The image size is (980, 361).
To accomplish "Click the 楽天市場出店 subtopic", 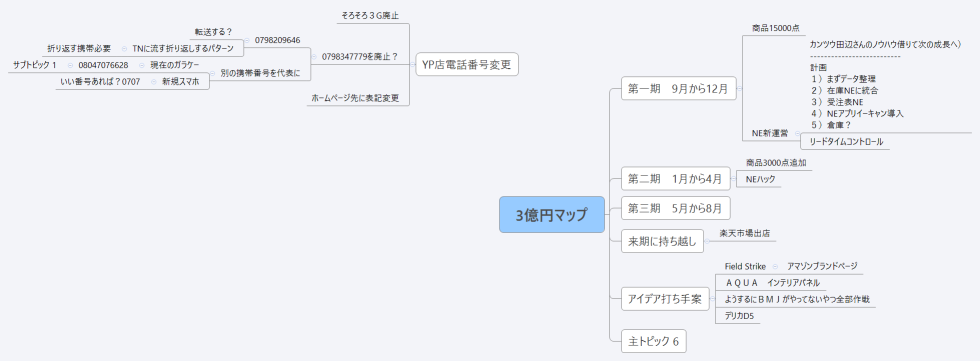I will pos(744,233).
